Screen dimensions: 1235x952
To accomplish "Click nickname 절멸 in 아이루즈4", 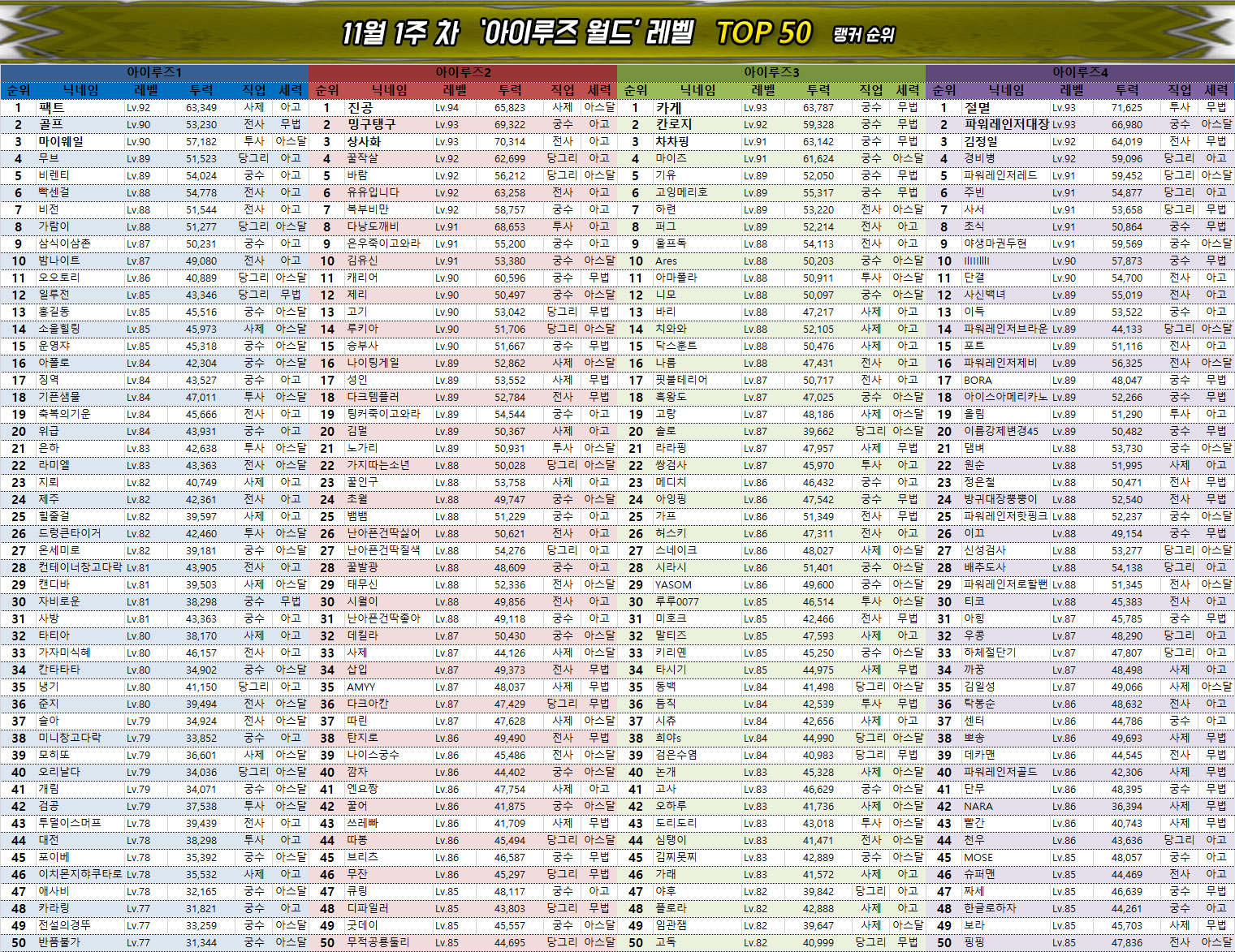I will [977, 108].
